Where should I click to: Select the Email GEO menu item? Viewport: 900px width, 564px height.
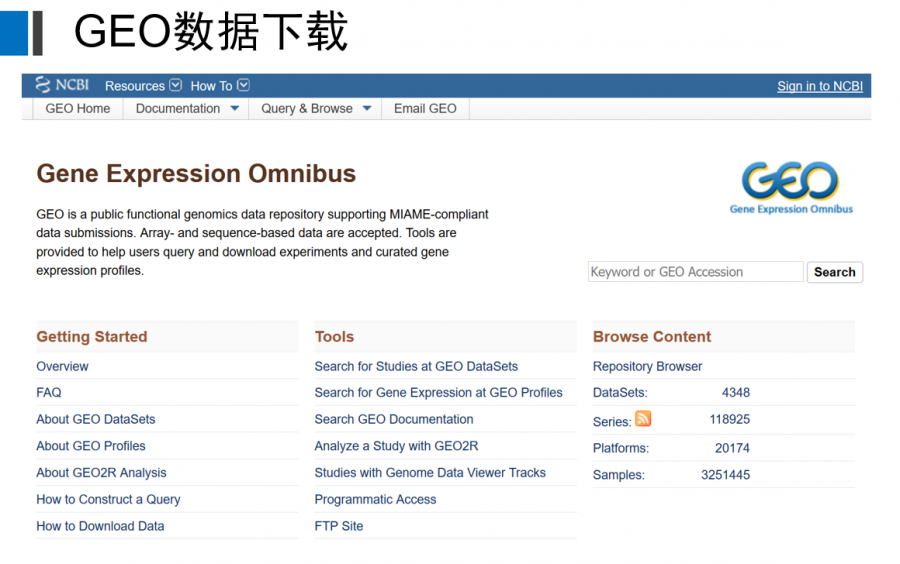click(425, 109)
